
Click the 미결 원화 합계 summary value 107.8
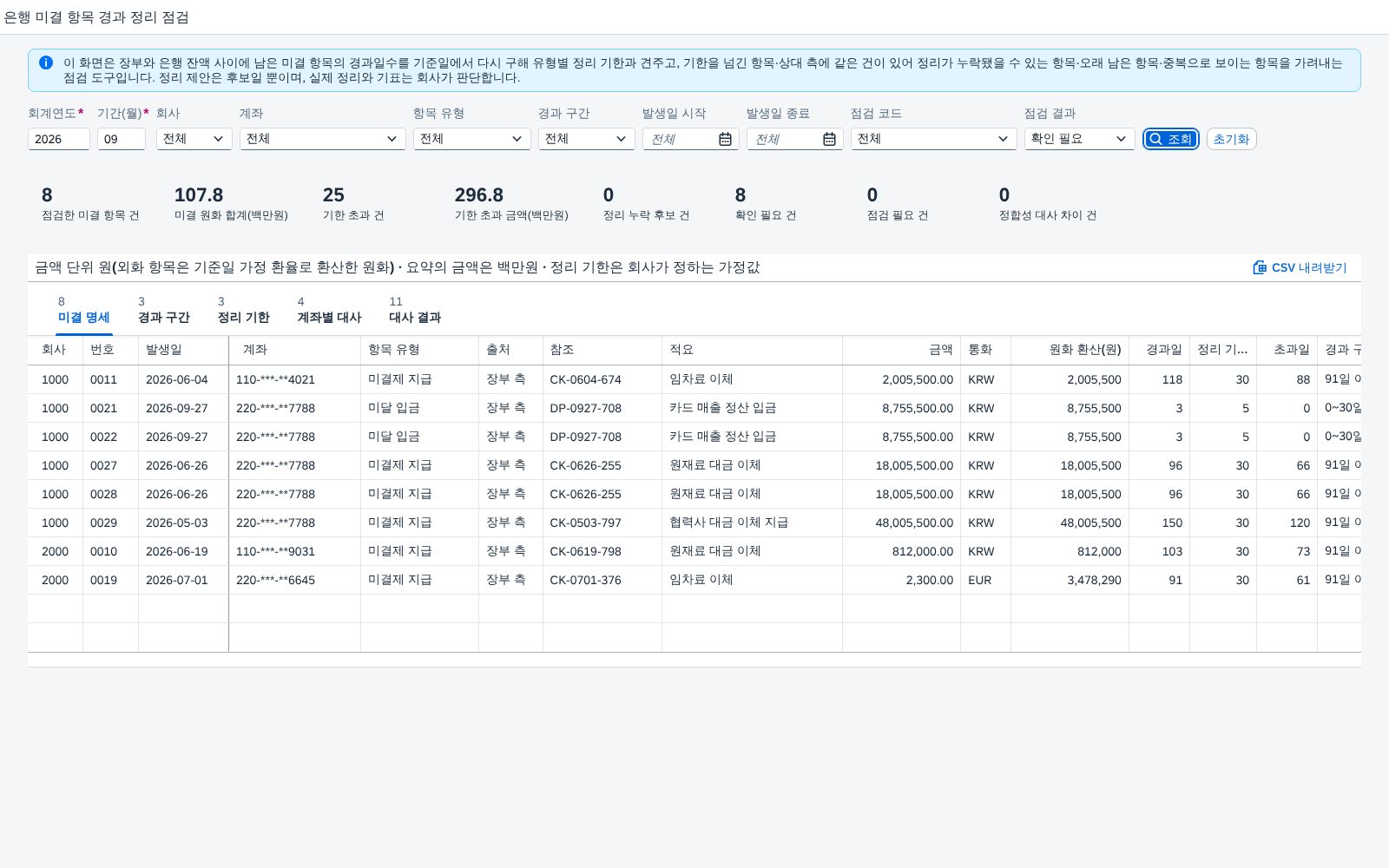click(199, 195)
